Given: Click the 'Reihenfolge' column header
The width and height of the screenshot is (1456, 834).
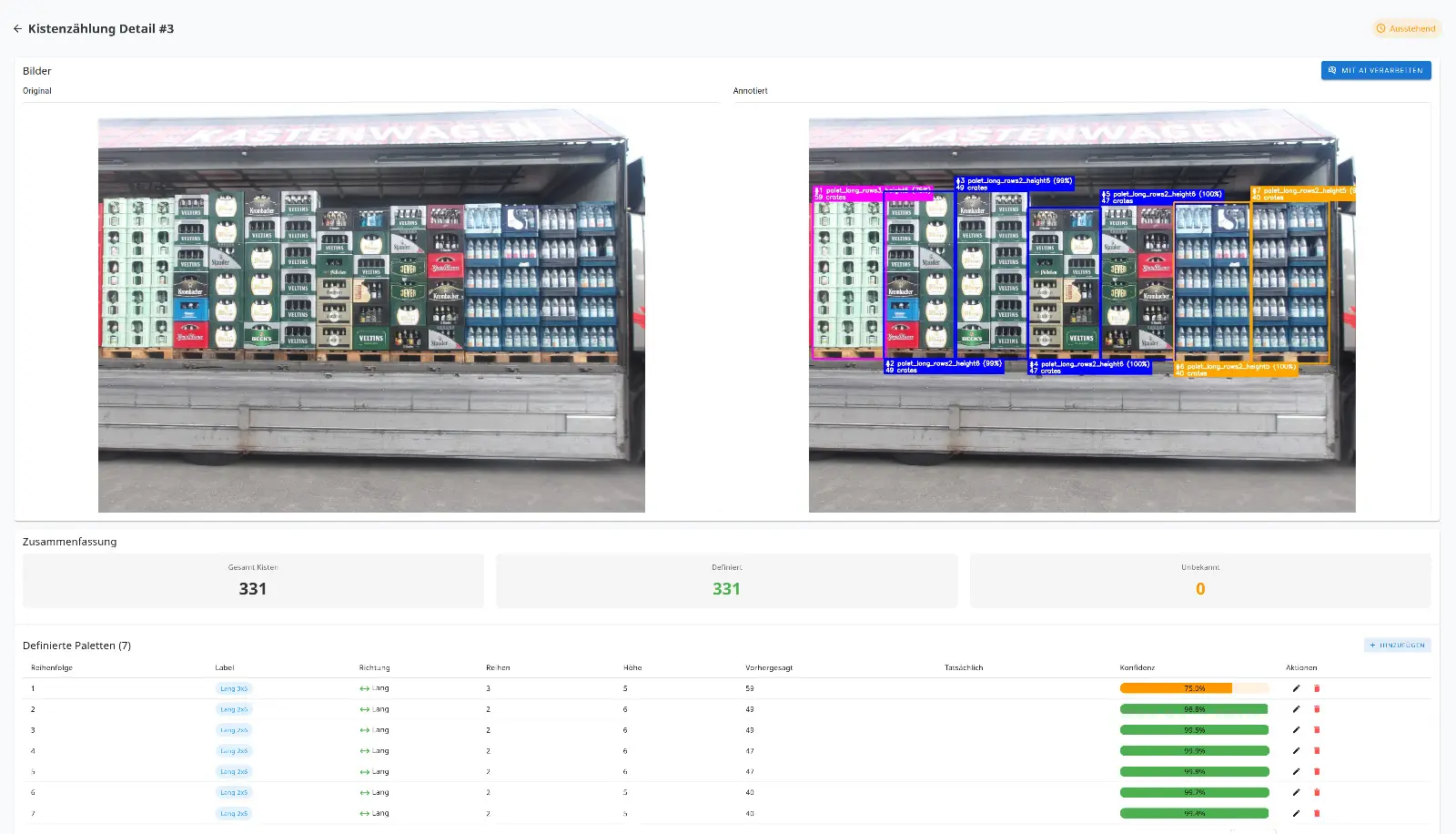Looking at the screenshot, I should pos(52,667).
